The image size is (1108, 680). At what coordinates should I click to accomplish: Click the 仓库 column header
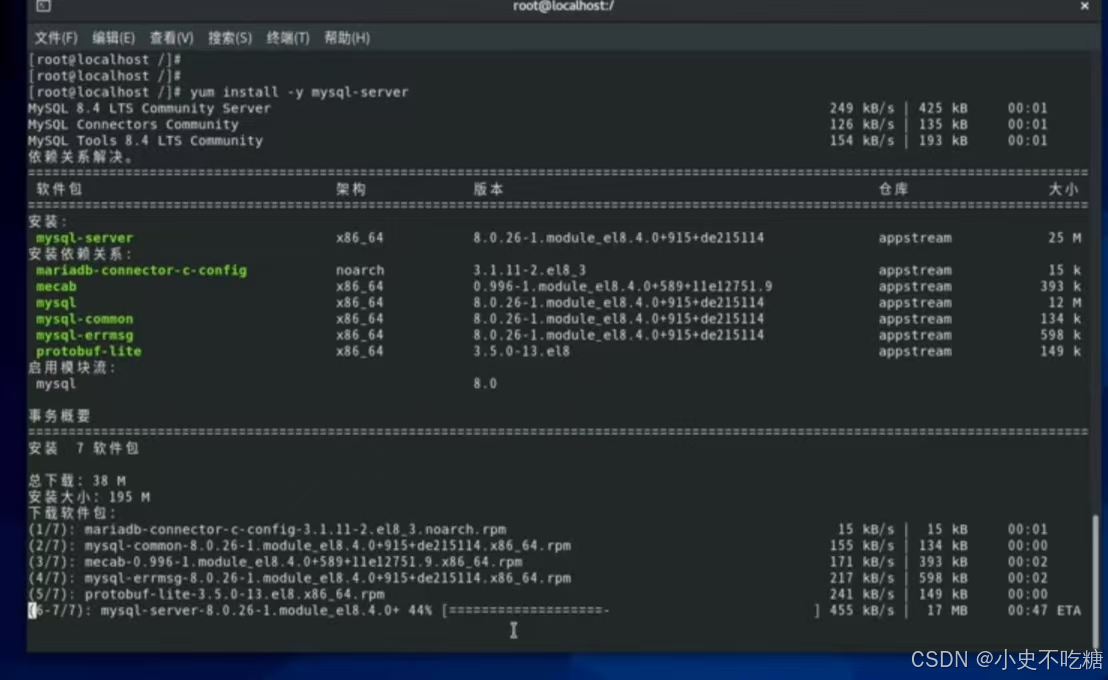point(894,189)
